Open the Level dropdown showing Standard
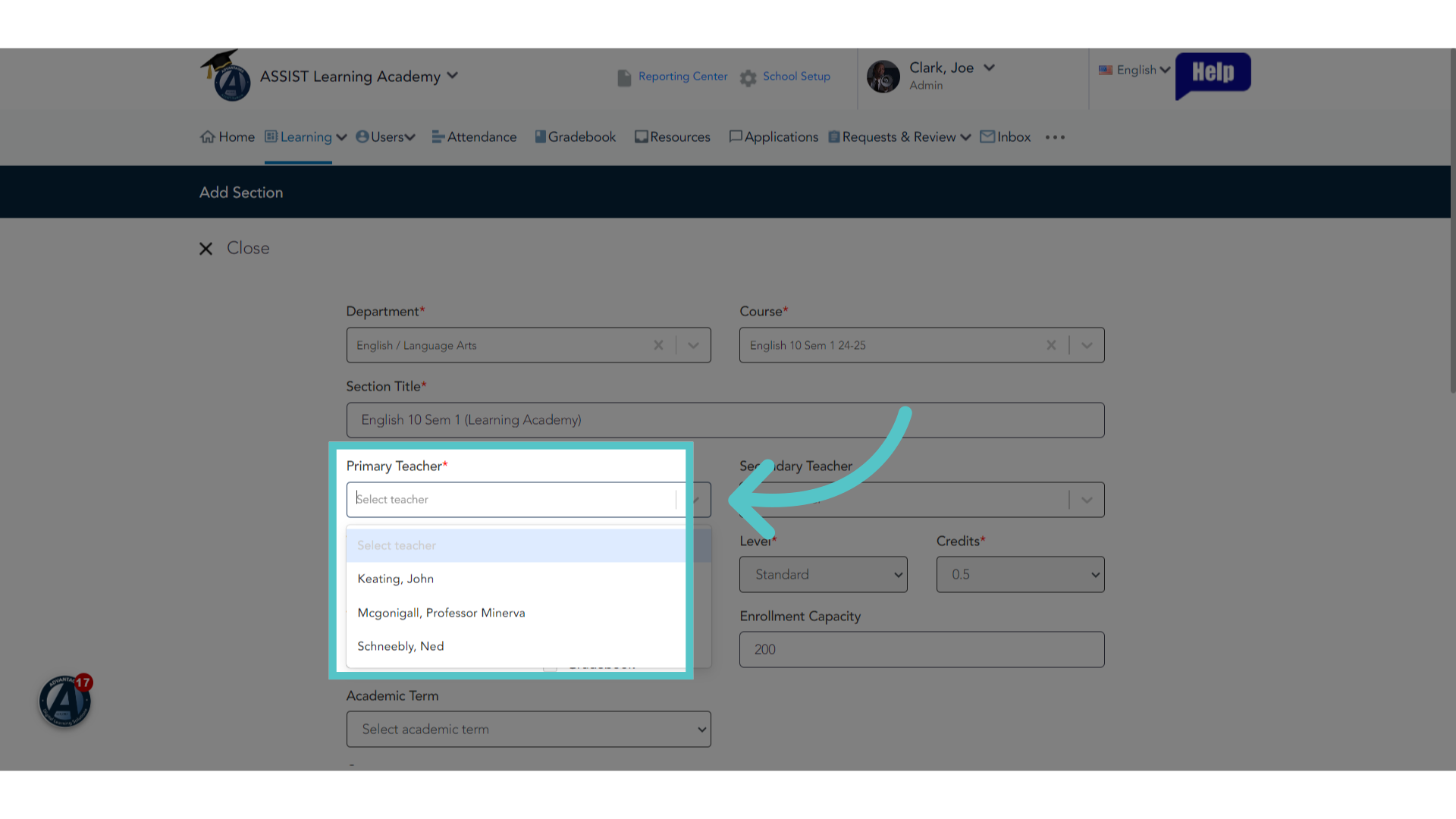This screenshot has width=1456, height=819. pyautogui.click(x=824, y=575)
